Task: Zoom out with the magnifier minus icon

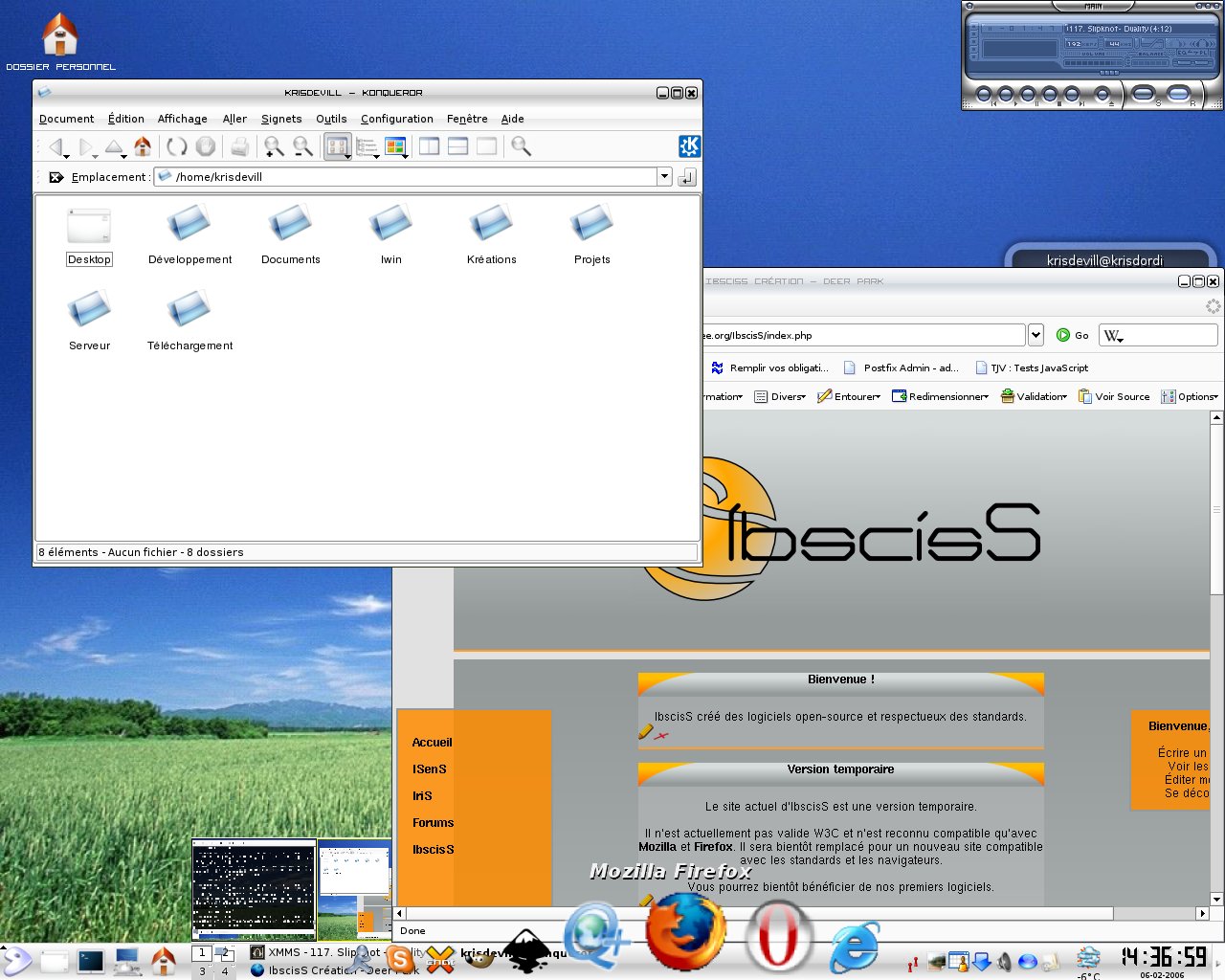Action: [x=303, y=146]
